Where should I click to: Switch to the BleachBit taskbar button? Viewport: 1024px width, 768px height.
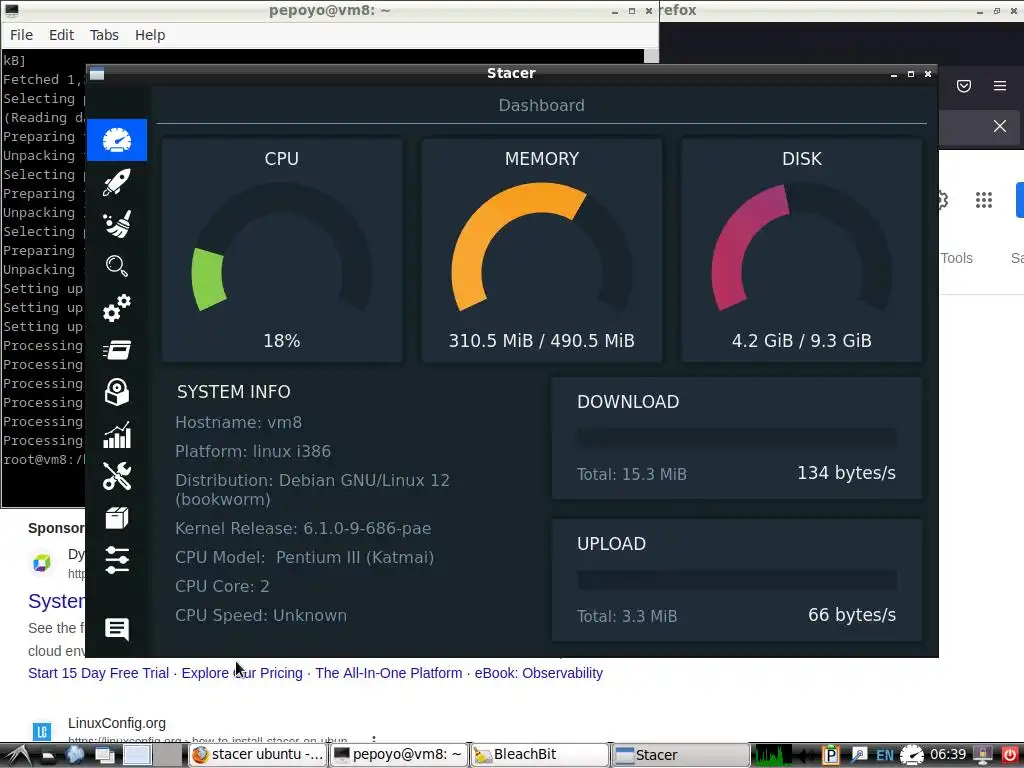pos(539,755)
